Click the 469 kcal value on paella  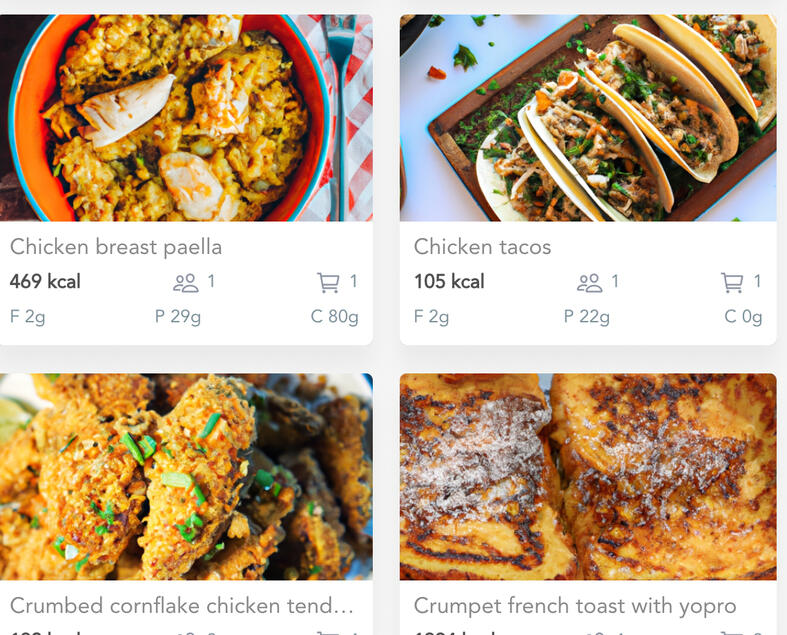click(x=45, y=282)
